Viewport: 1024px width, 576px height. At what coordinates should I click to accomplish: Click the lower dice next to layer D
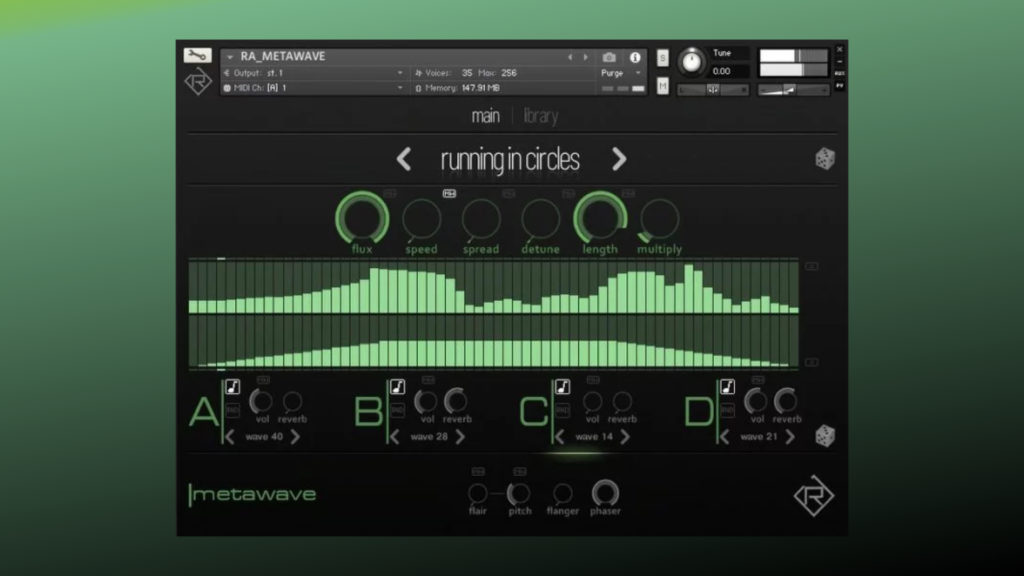[x=825, y=436]
